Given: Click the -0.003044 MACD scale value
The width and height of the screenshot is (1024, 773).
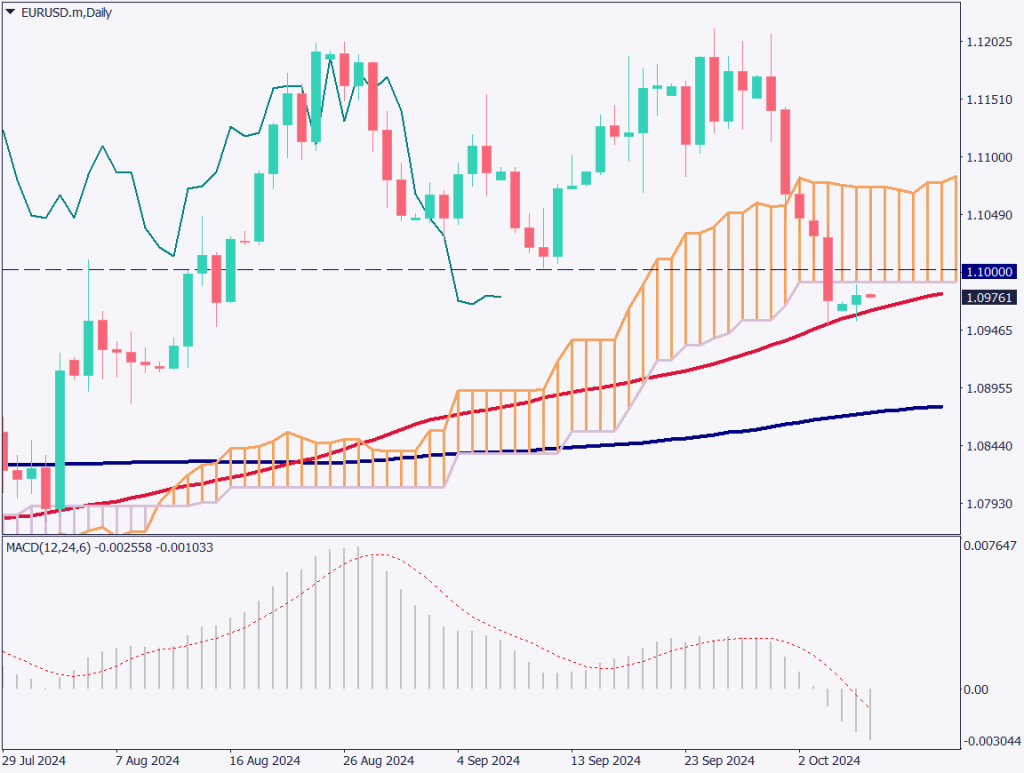Looking at the screenshot, I should tap(989, 742).
